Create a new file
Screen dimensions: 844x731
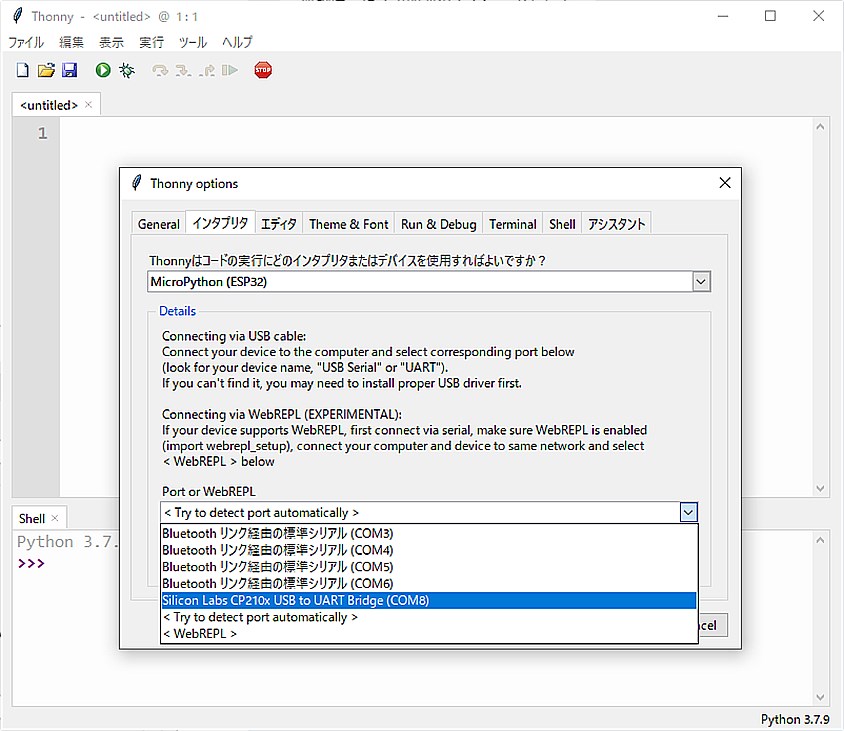point(21,69)
